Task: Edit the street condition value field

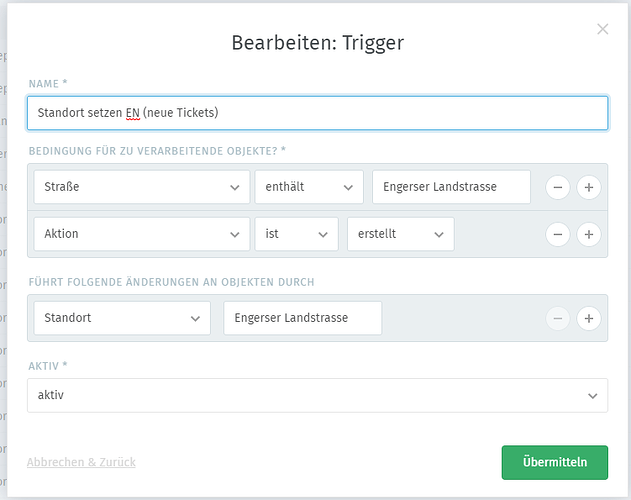Action: 452,187
